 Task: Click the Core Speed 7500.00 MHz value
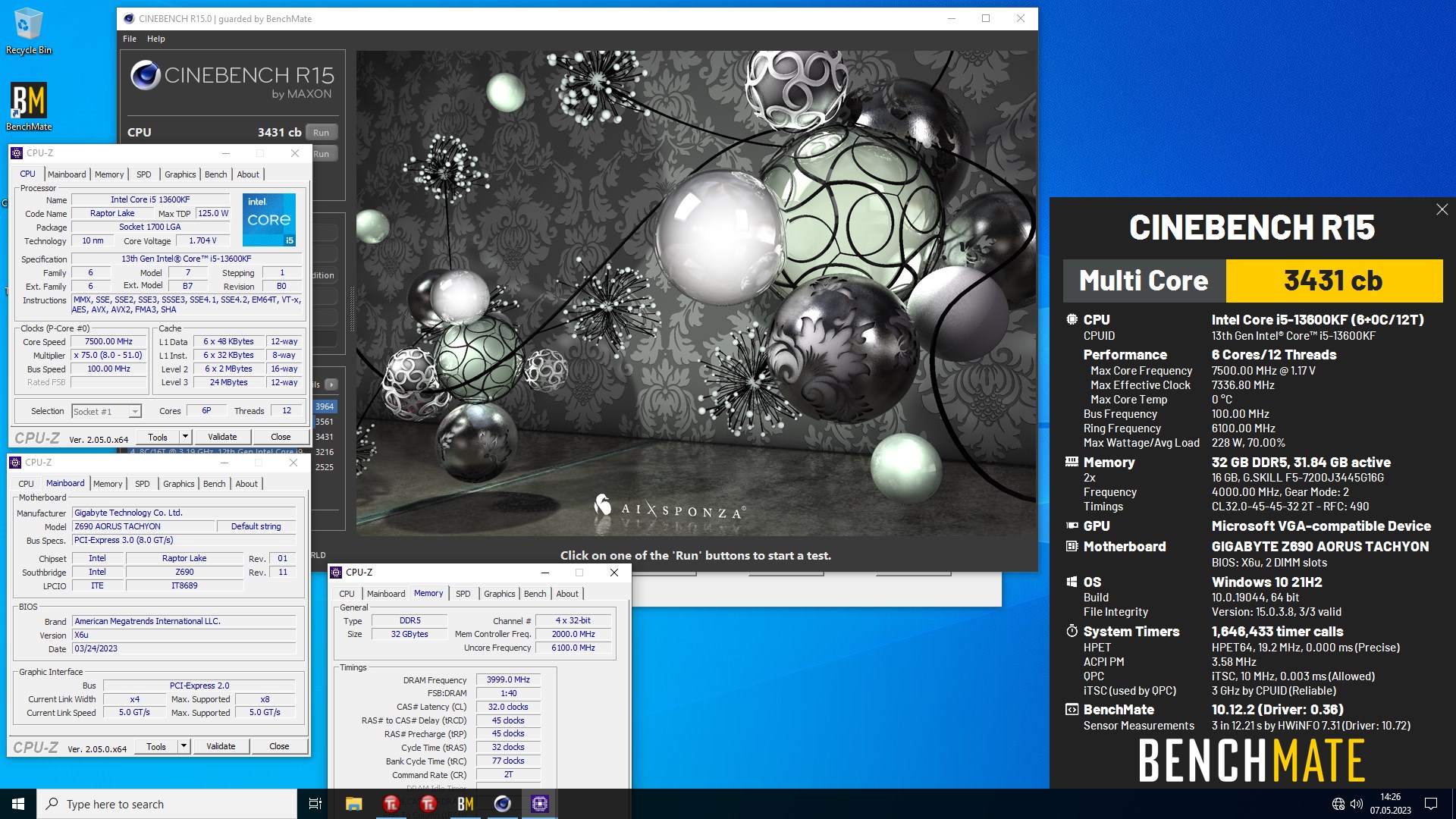click(x=108, y=342)
